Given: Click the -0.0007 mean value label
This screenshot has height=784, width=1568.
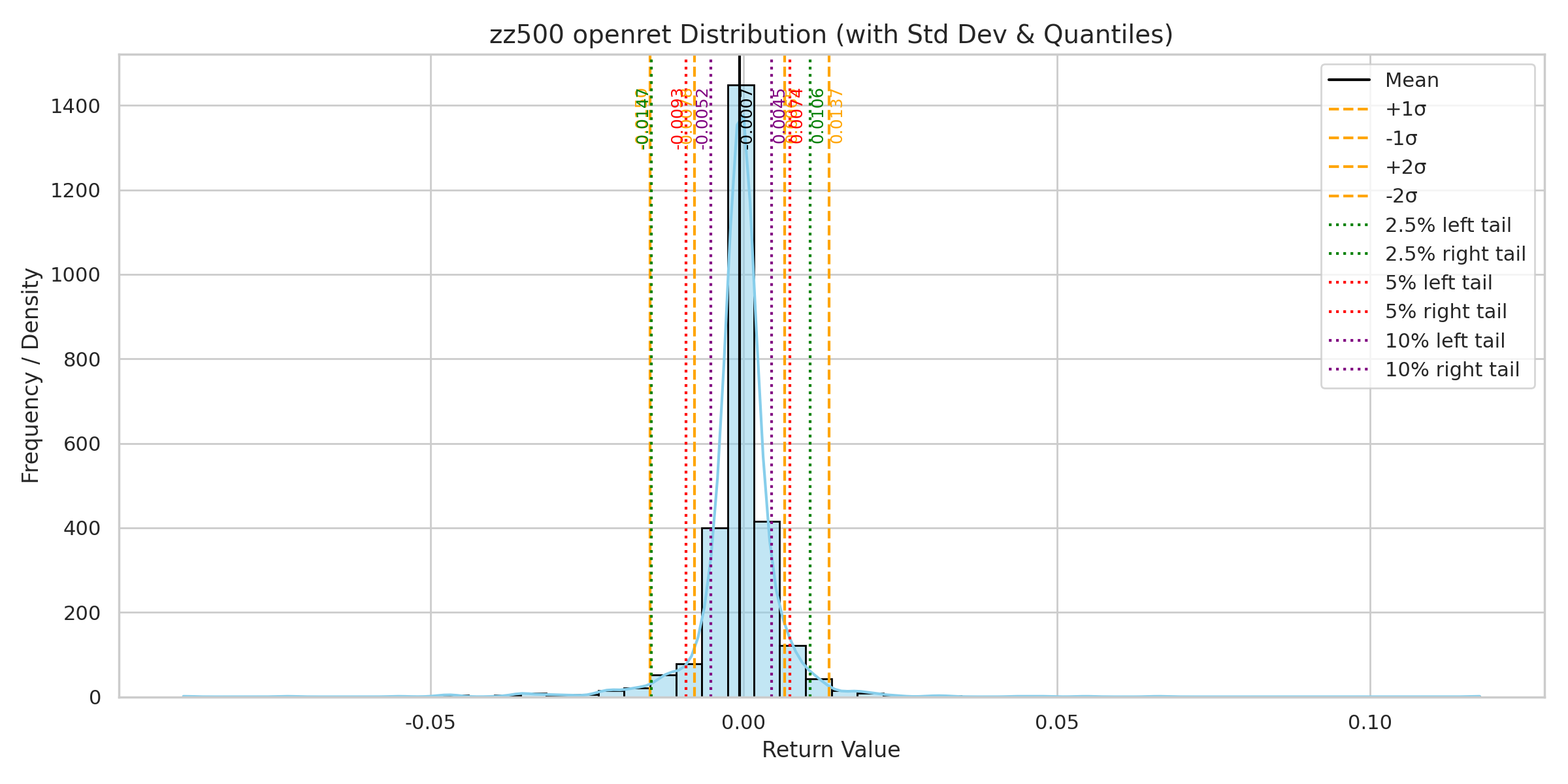Looking at the screenshot, I should pos(747,119).
